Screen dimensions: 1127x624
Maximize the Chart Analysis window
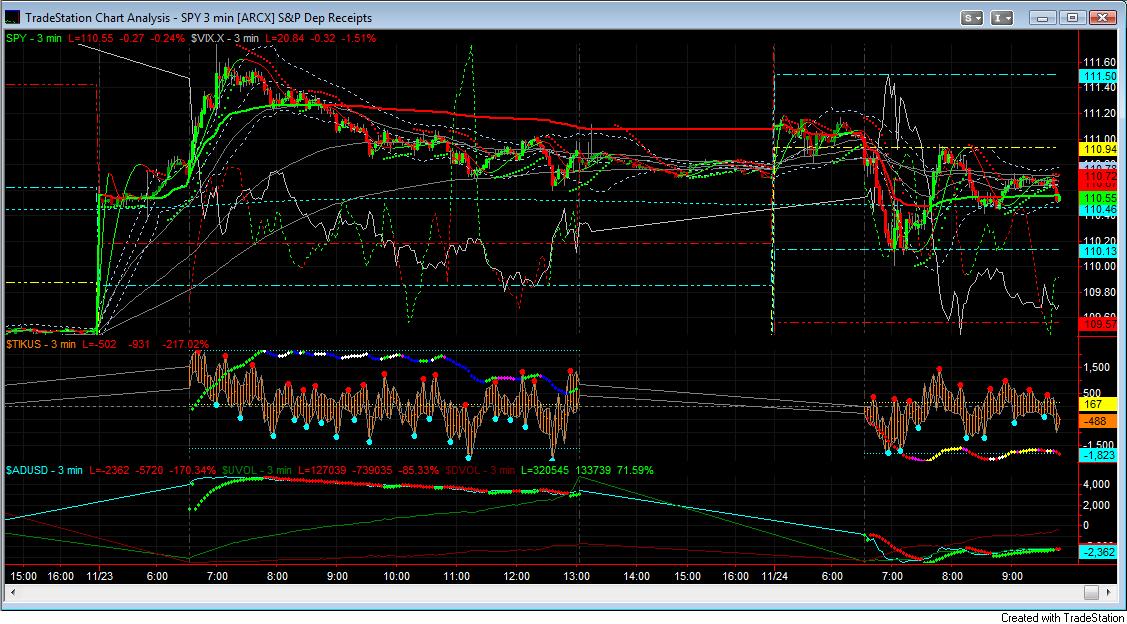tap(1073, 17)
